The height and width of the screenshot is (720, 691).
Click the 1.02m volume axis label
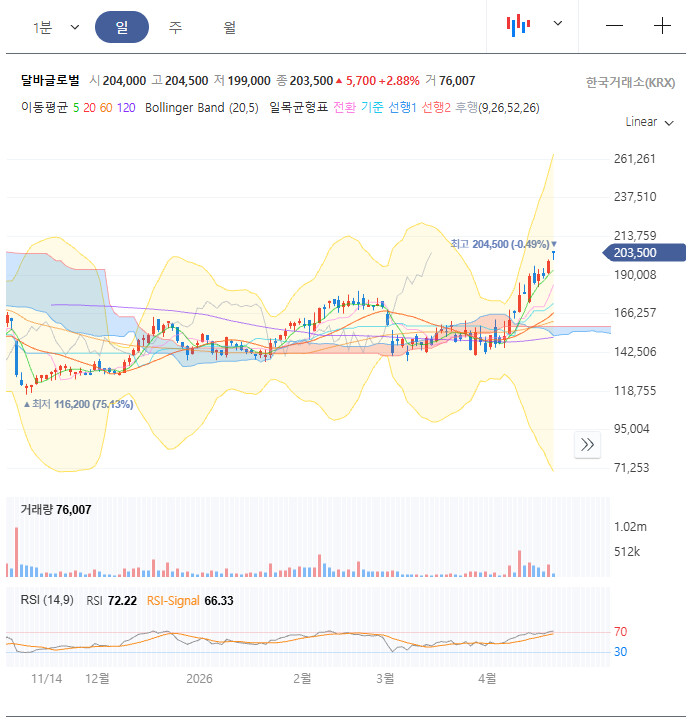point(630,527)
